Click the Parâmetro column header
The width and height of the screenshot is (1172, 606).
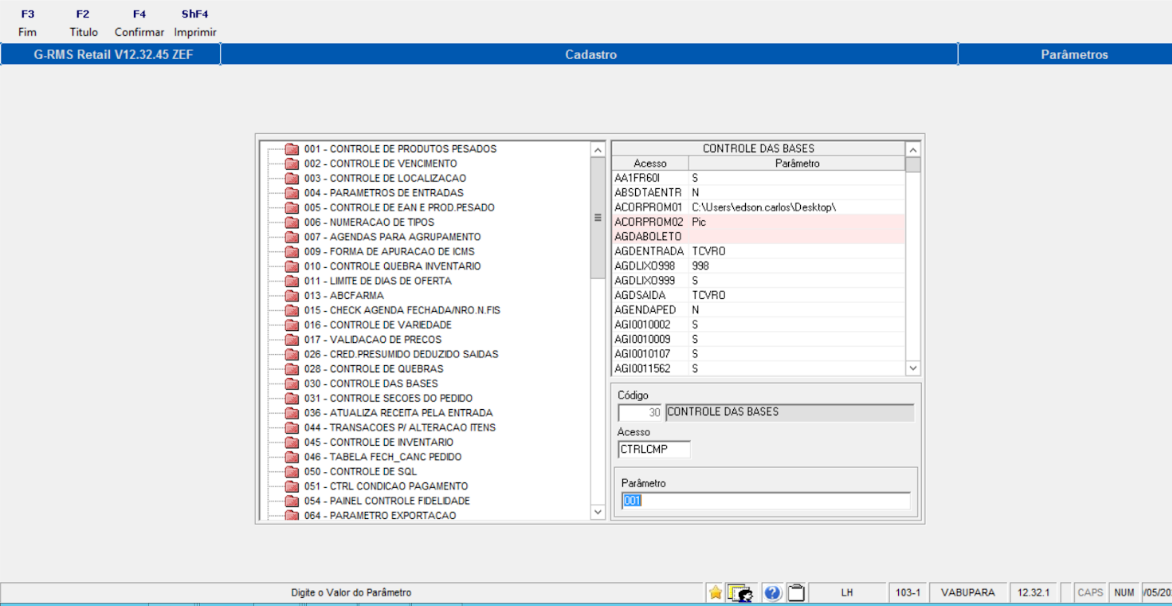click(x=797, y=163)
